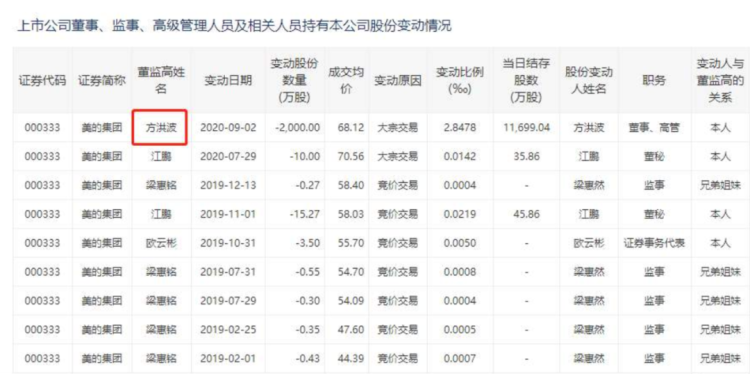750x374 pixels.
Task: Select the quantity cell -0.27
Action: (x=308, y=186)
